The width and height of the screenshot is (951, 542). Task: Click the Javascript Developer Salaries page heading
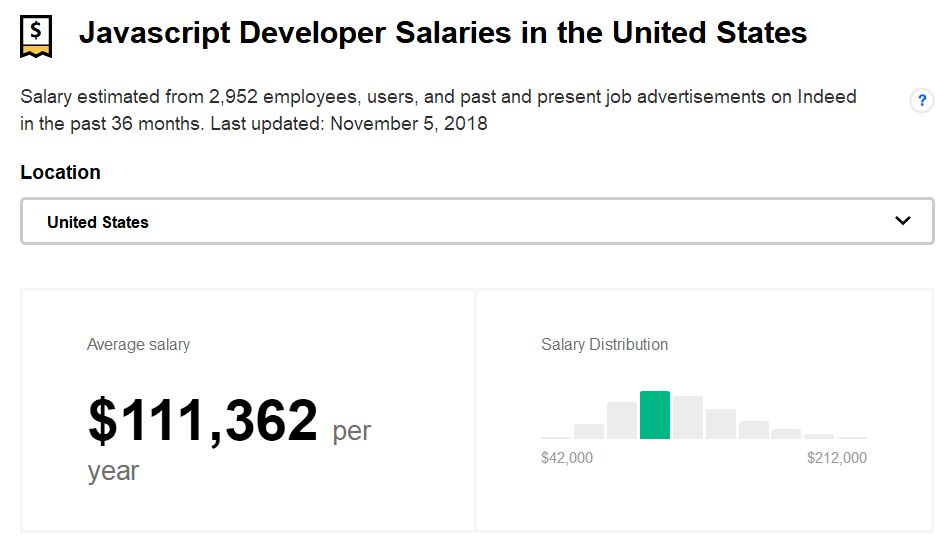point(442,33)
